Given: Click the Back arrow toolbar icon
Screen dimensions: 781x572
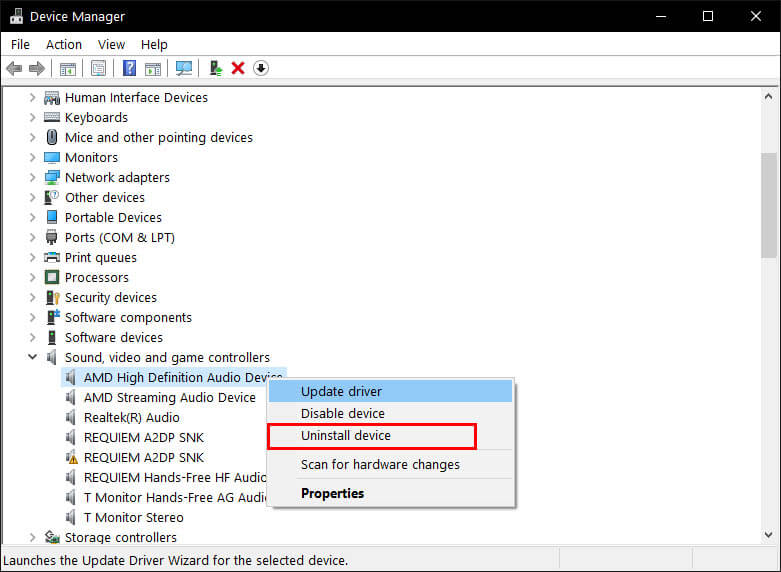Looking at the screenshot, I should tap(14, 68).
